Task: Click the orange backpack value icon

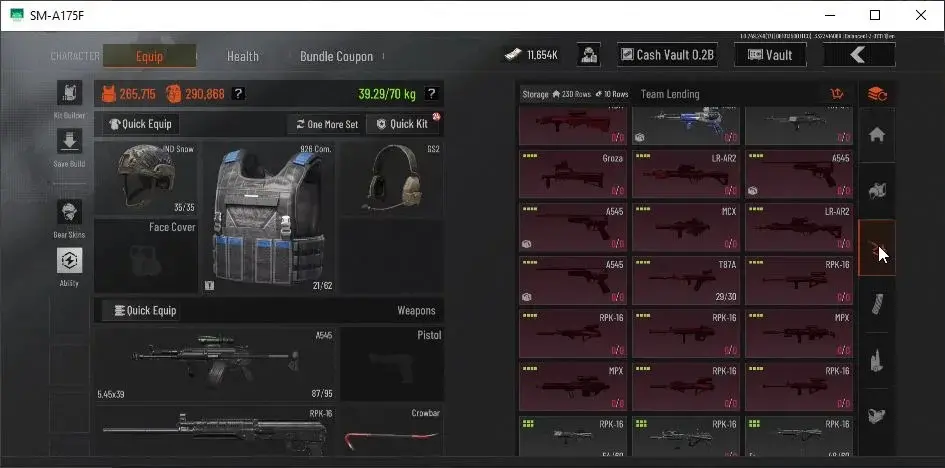Action: (174, 94)
